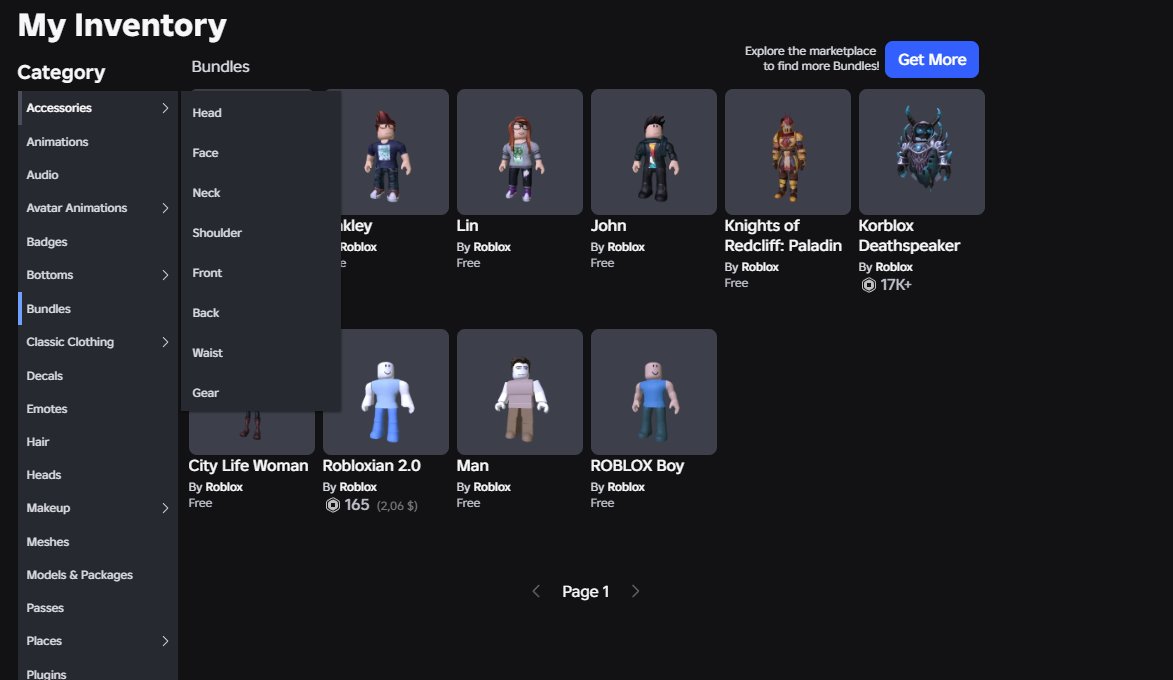The width and height of the screenshot is (1173, 680).
Task: Go to the previous inventory page
Action: [x=536, y=591]
